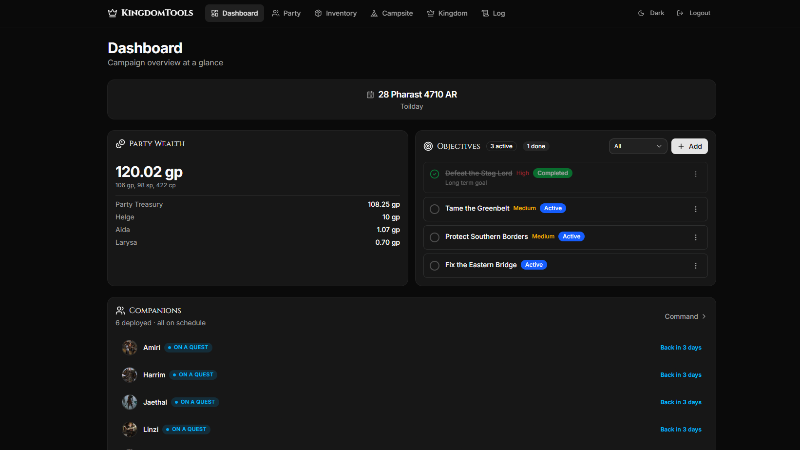
Task: Click the Protect Southern Borders objective title
Action: point(486,236)
